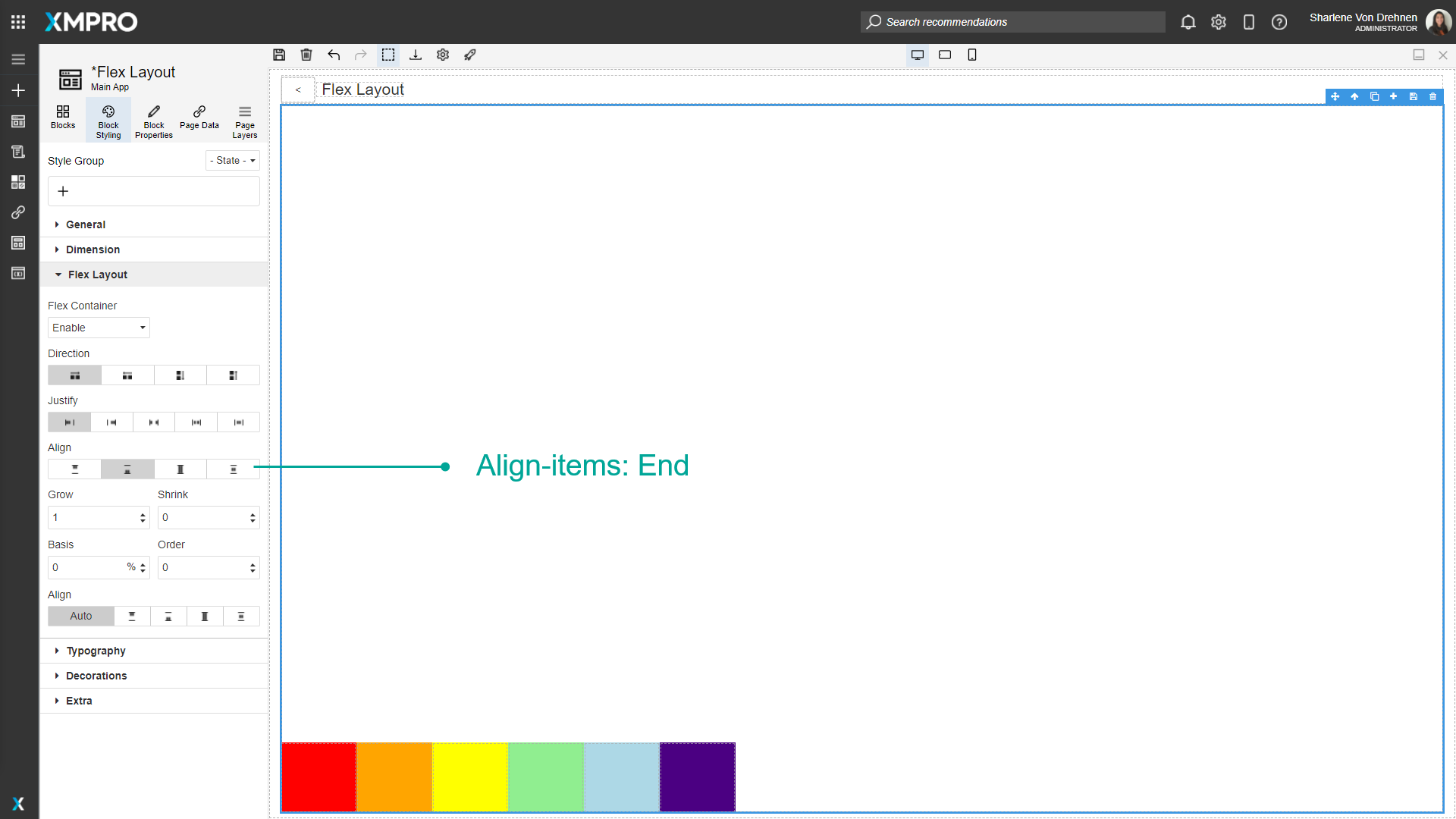Click the undo icon in the canvas toolbar
This screenshot has width=1456, height=819.
click(x=334, y=55)
